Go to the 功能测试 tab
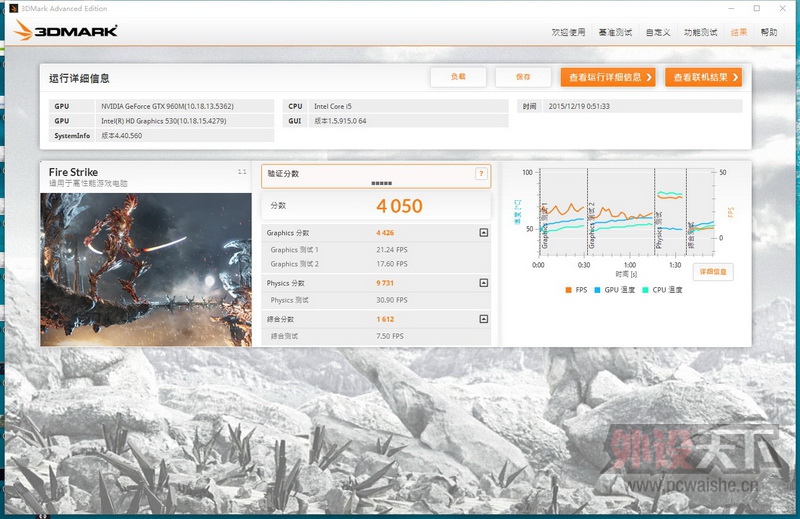The height and width of the screenshot is (519, 800). click(x=701, y=32)
